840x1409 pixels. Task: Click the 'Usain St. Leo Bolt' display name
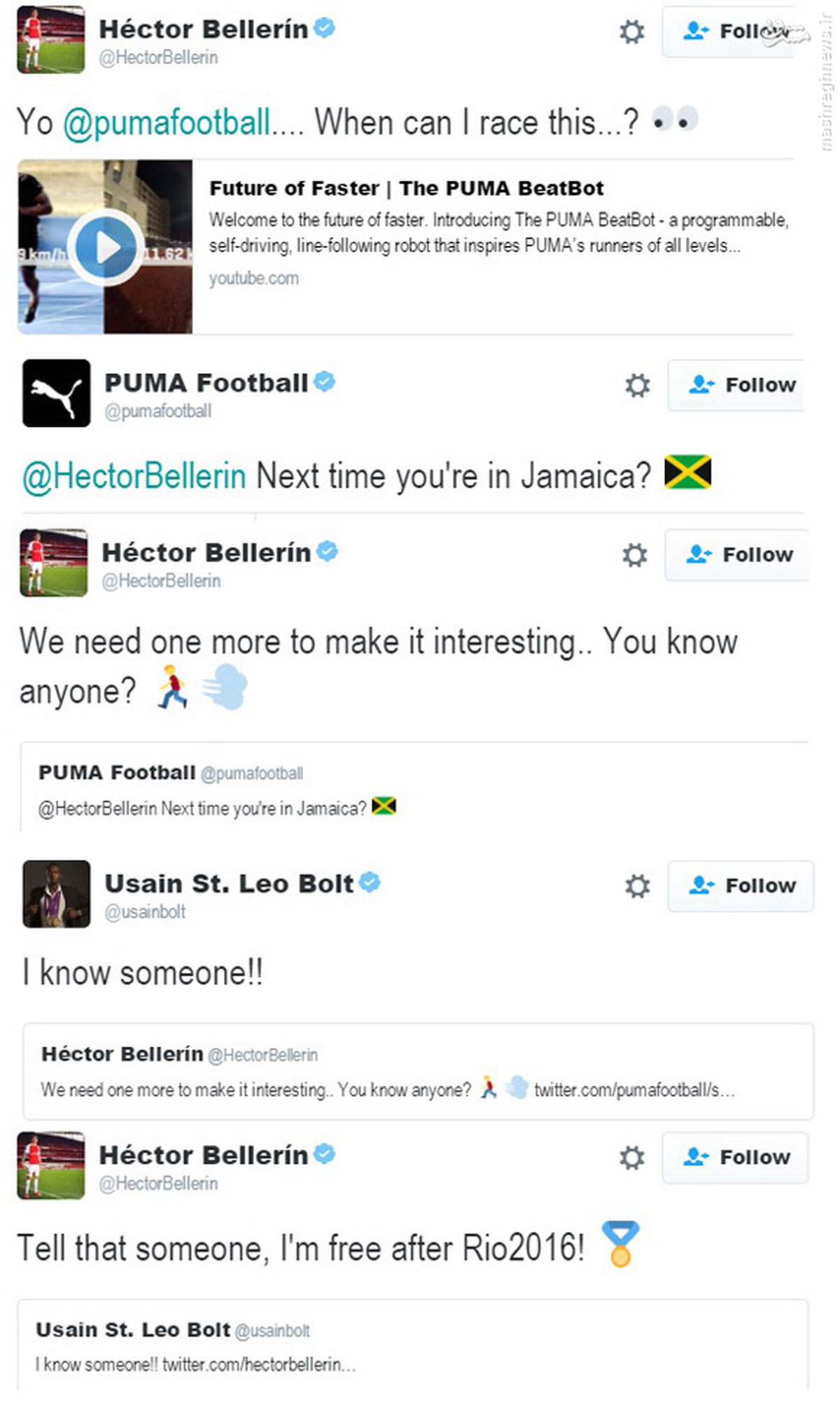(229, 884)
